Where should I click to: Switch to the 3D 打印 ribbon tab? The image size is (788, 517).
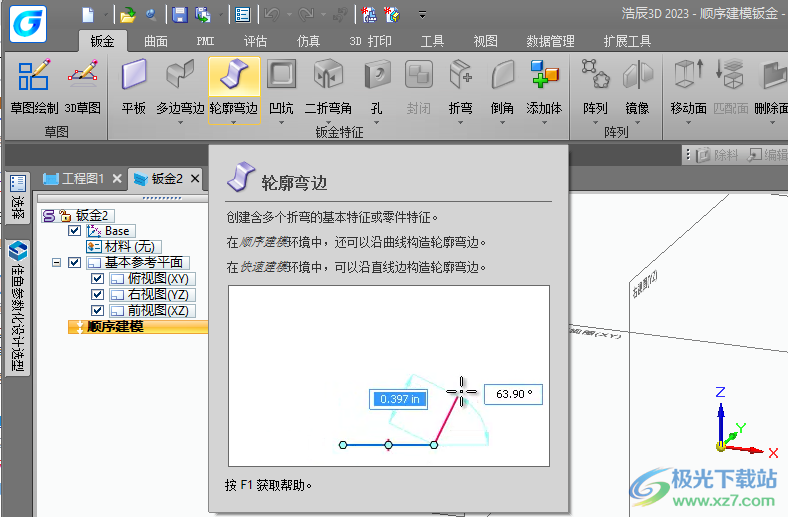370,41
